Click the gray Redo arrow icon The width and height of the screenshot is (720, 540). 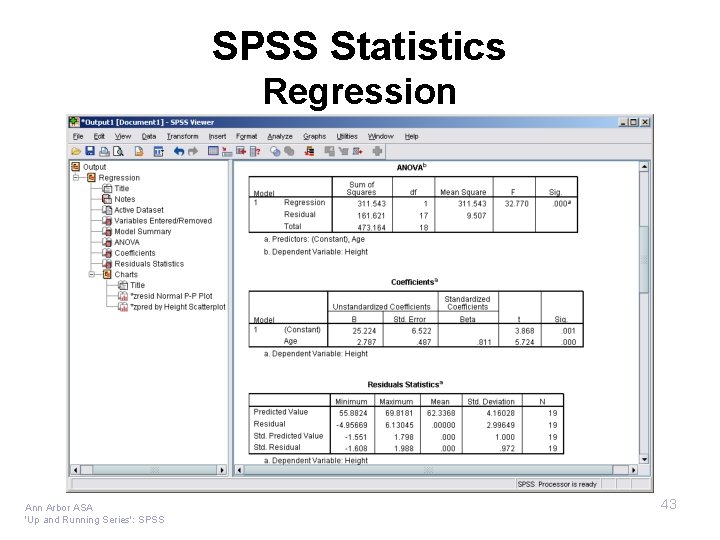click(193, 151)
